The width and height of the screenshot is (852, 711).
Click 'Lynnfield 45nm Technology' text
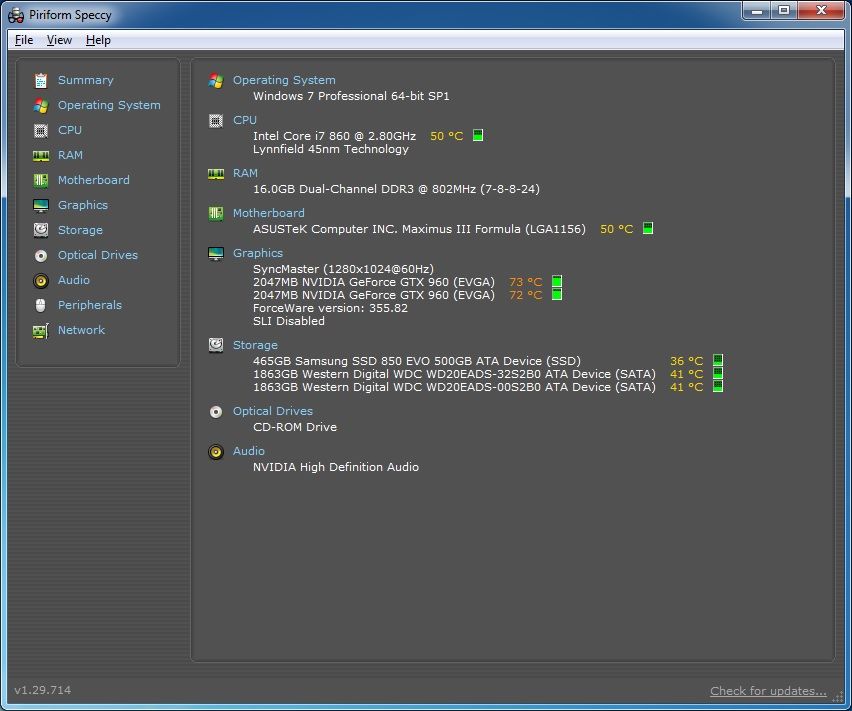(331, 149)
